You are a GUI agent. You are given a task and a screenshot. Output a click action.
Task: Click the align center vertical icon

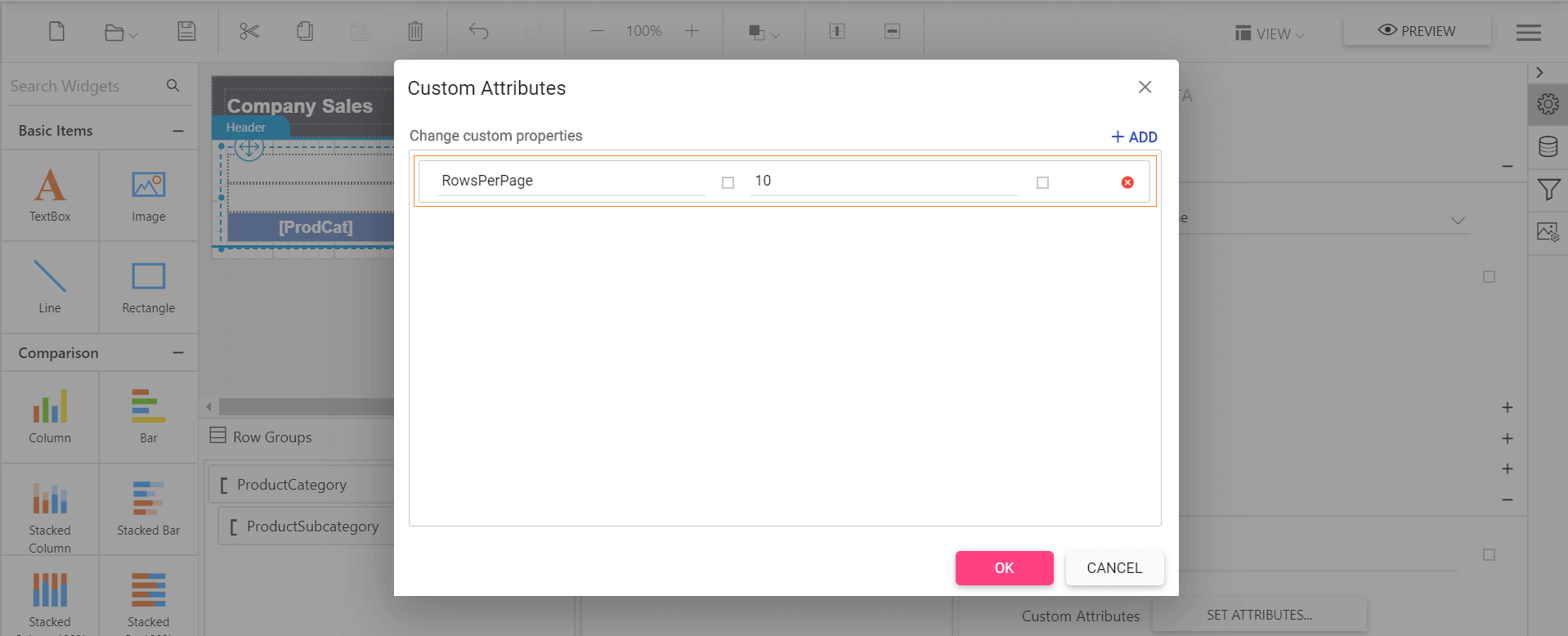pyautogui.click(x=837, y=31)
